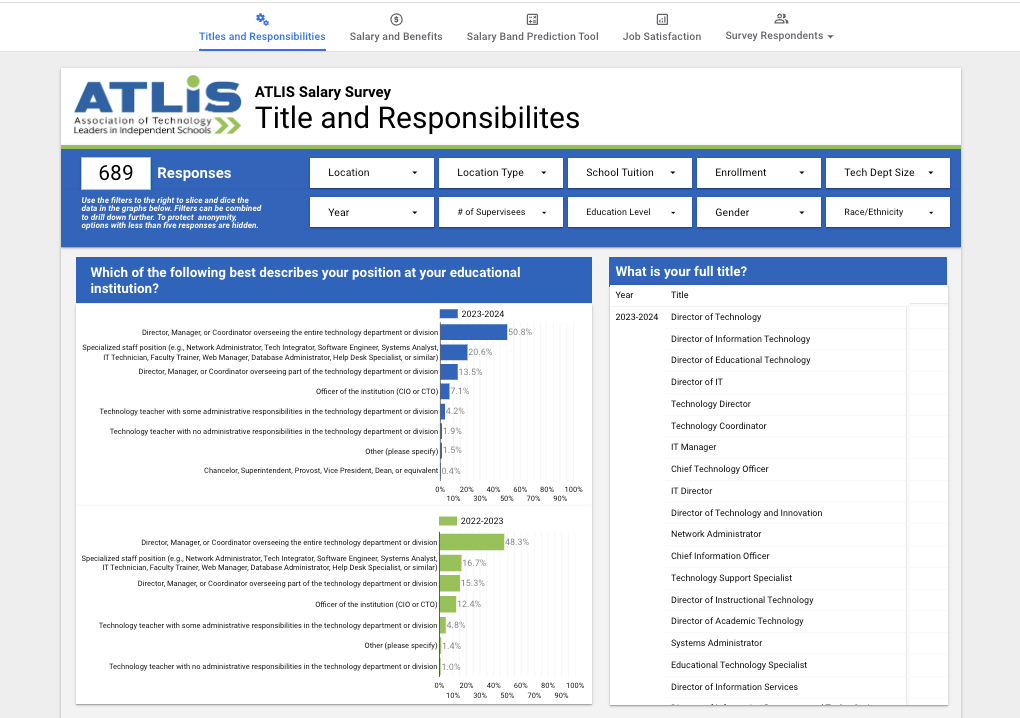Click the blue 2023-2024 legend swatch
The width and height of the screenshot is (1020, 718).
448,313
